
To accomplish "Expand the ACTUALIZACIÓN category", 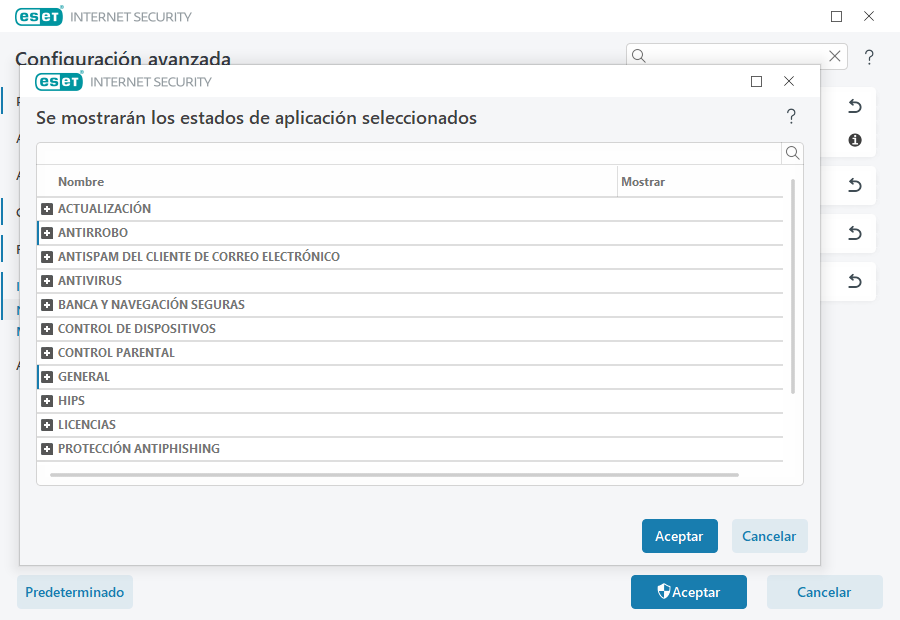I will click(x=47, y=209).
